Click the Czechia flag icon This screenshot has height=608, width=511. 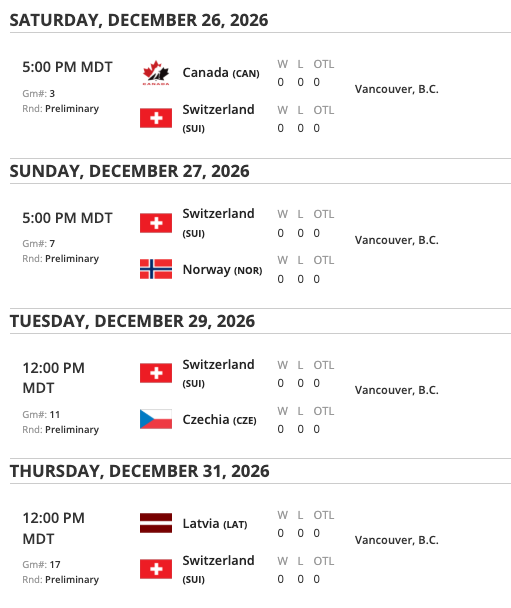(156, 419)
